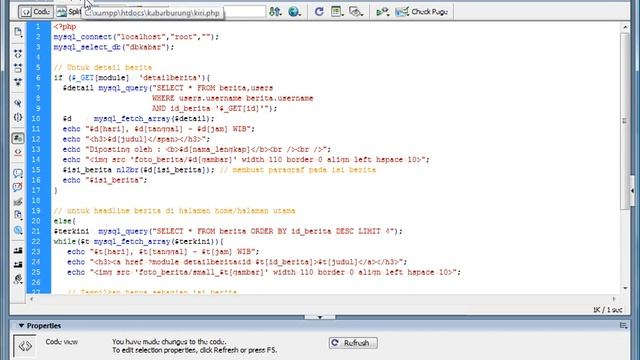Click the Balance Braces icon
This screenshot has height=360, width=640.
pyautogui.click(x=18, y=117)
